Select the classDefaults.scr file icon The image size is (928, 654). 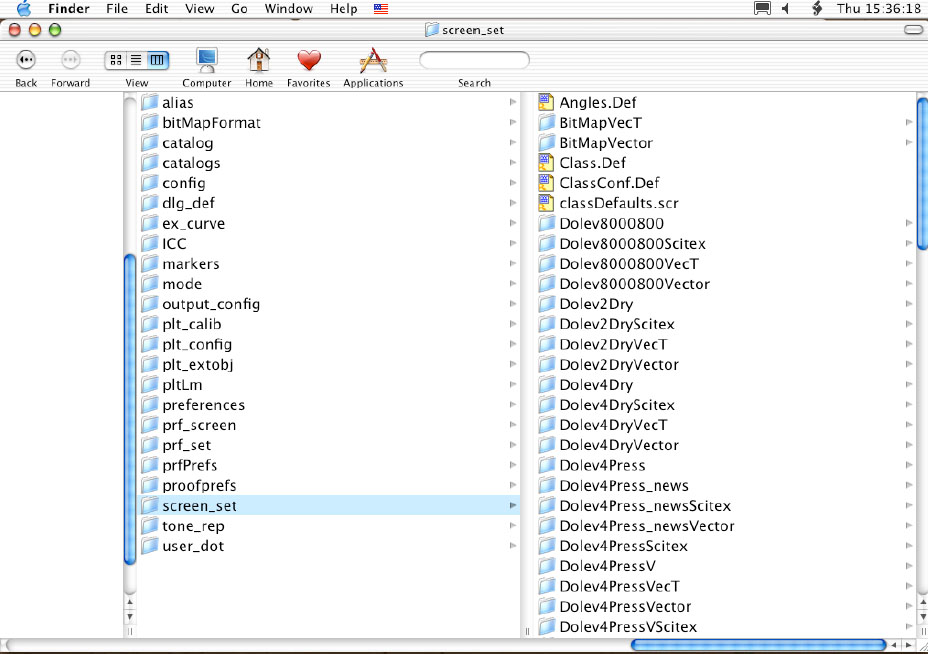pos(546,203)
